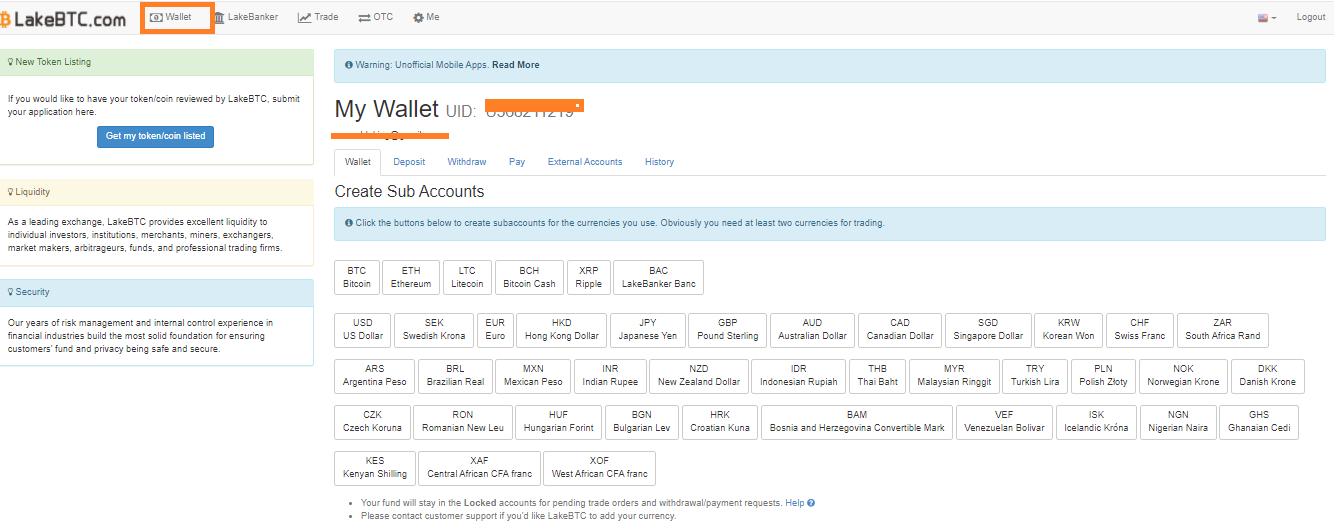Create SEK Swedish Krona sub account
The height and width of the screenshot is (532, 1334).
click(434, 330)
